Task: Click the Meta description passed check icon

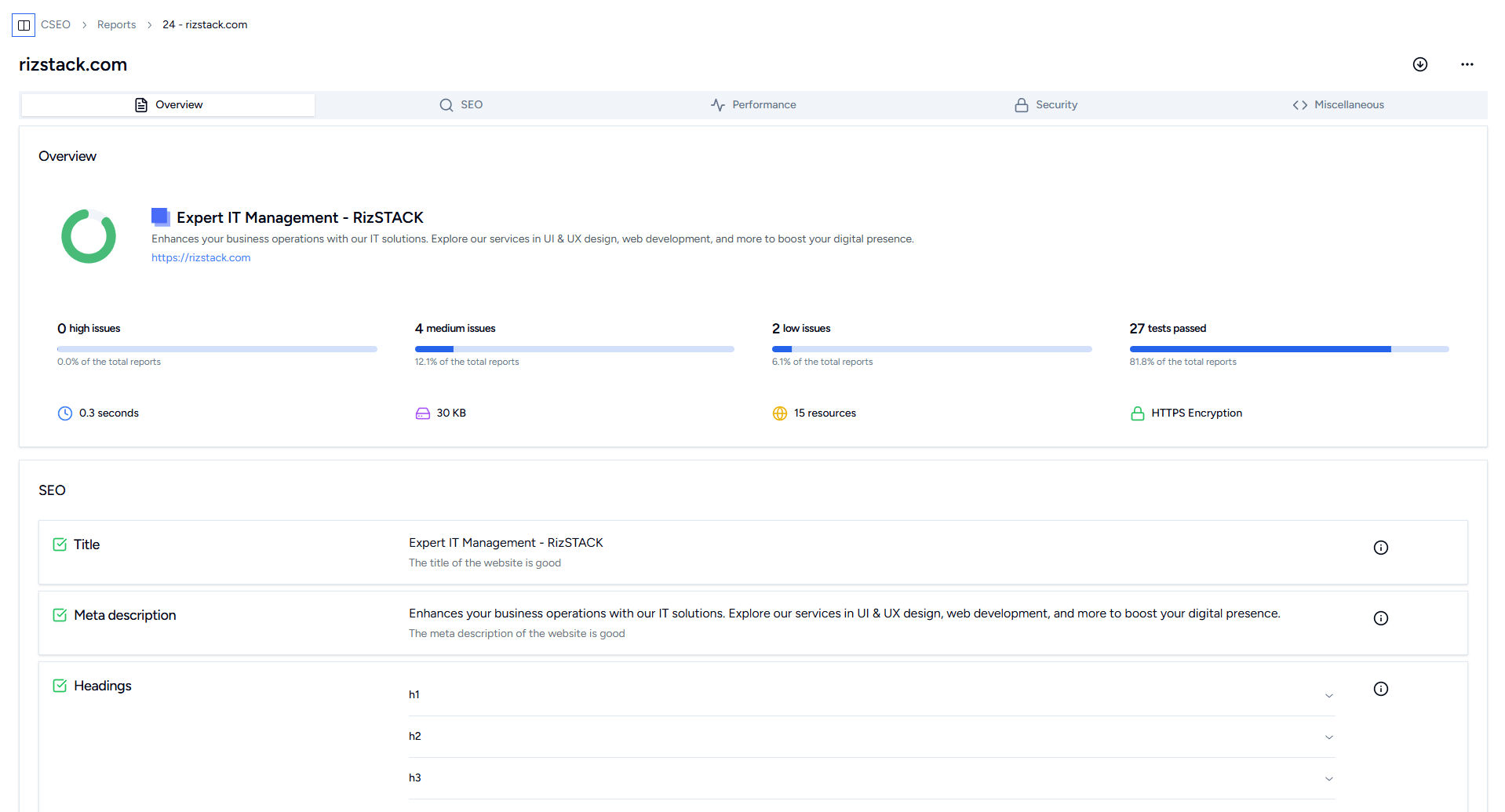Action: point(60,615)
